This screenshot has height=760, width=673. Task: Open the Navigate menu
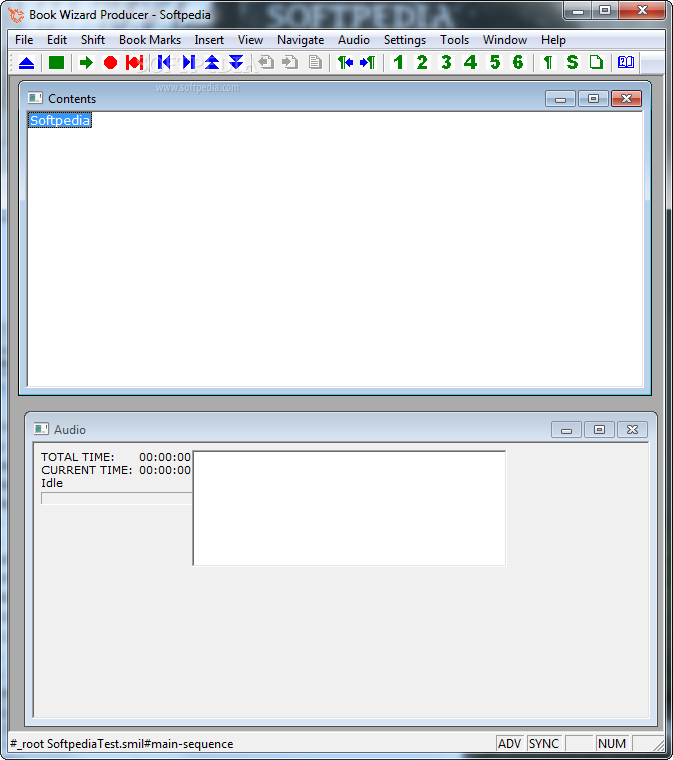click(300, 40)
